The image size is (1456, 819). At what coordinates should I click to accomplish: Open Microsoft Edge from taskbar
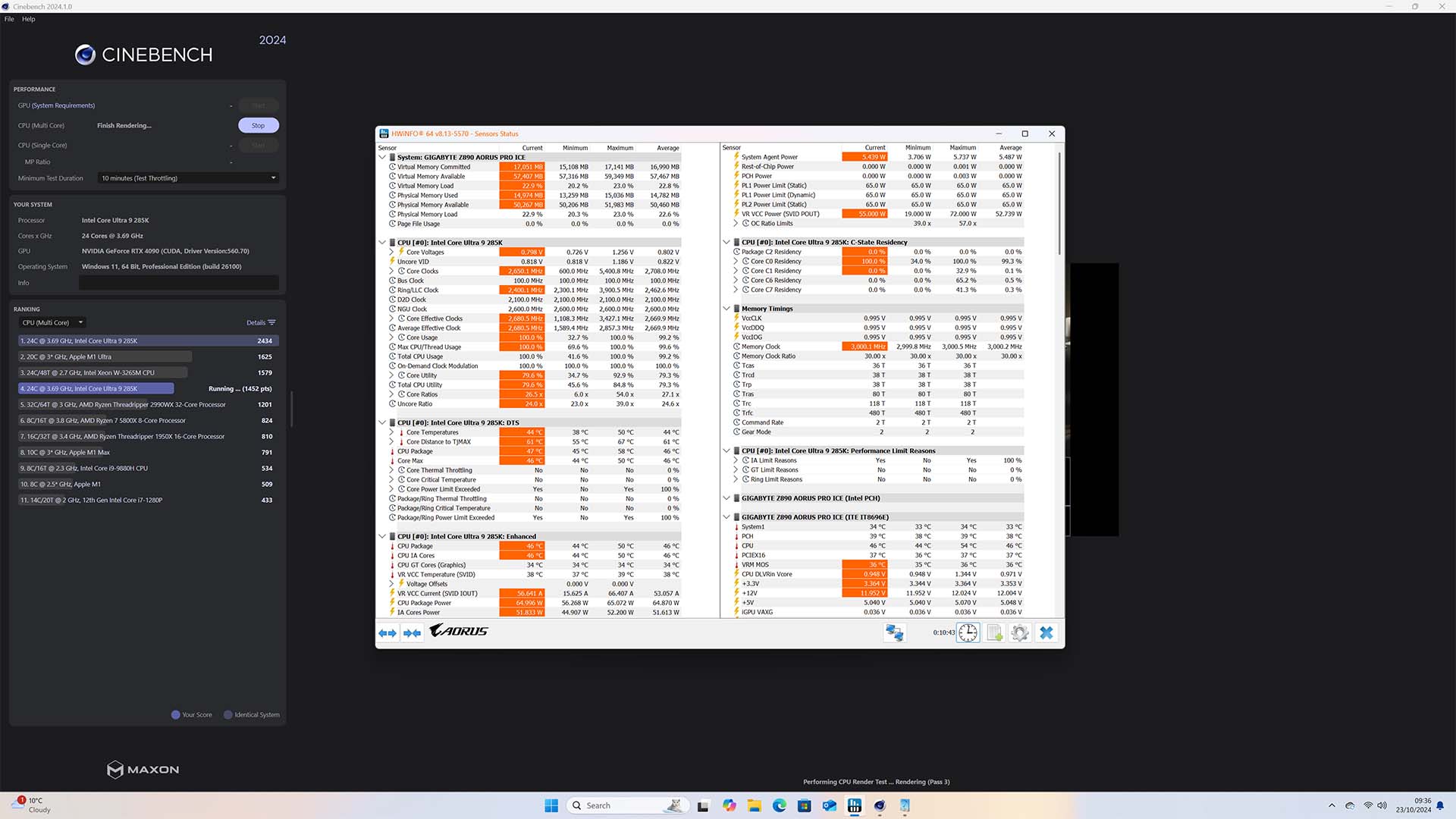(779, 805)
